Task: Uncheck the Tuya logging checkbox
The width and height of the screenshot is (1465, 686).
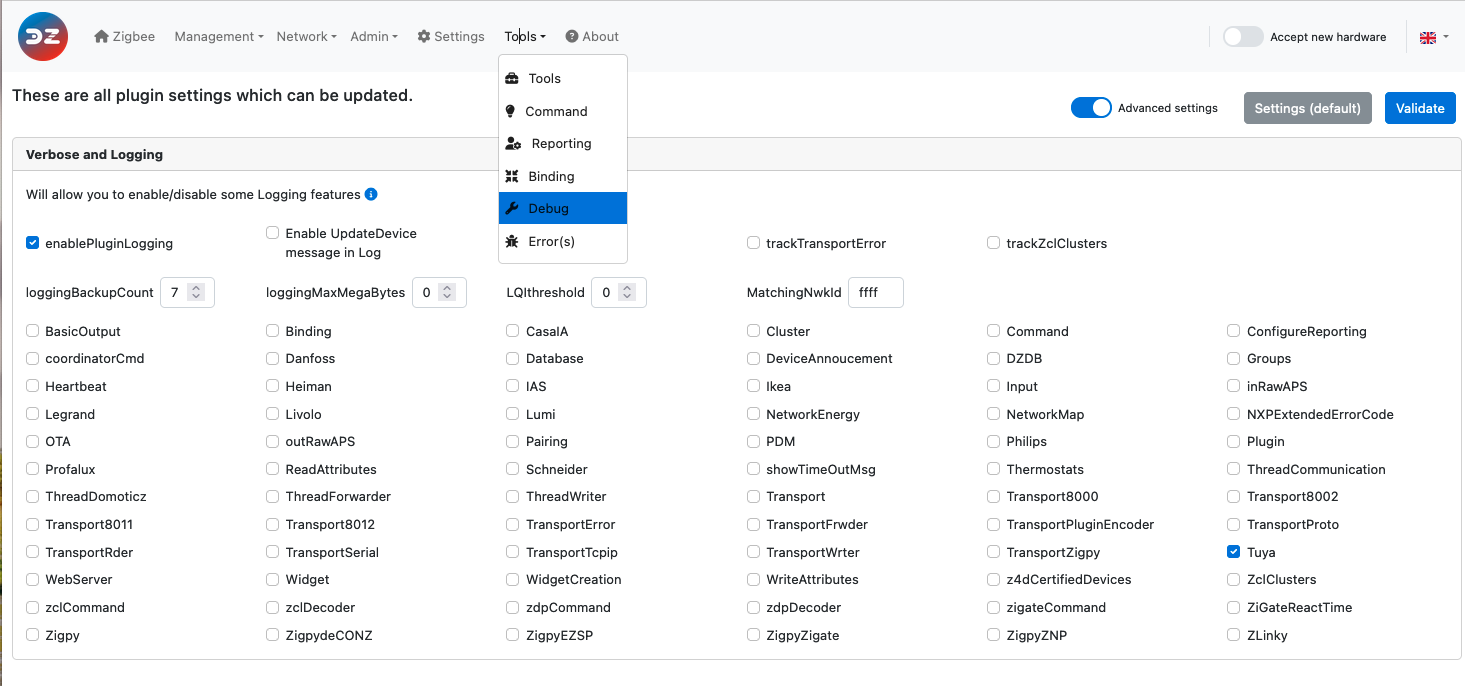Action: tap(1233, 552)
